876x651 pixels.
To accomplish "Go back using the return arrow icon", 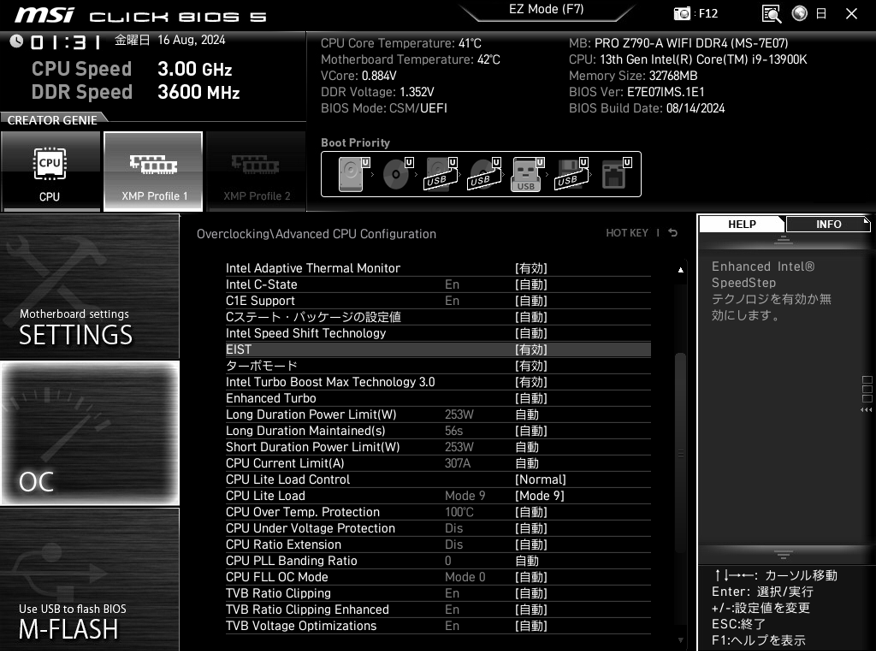I will pos(673,233).
